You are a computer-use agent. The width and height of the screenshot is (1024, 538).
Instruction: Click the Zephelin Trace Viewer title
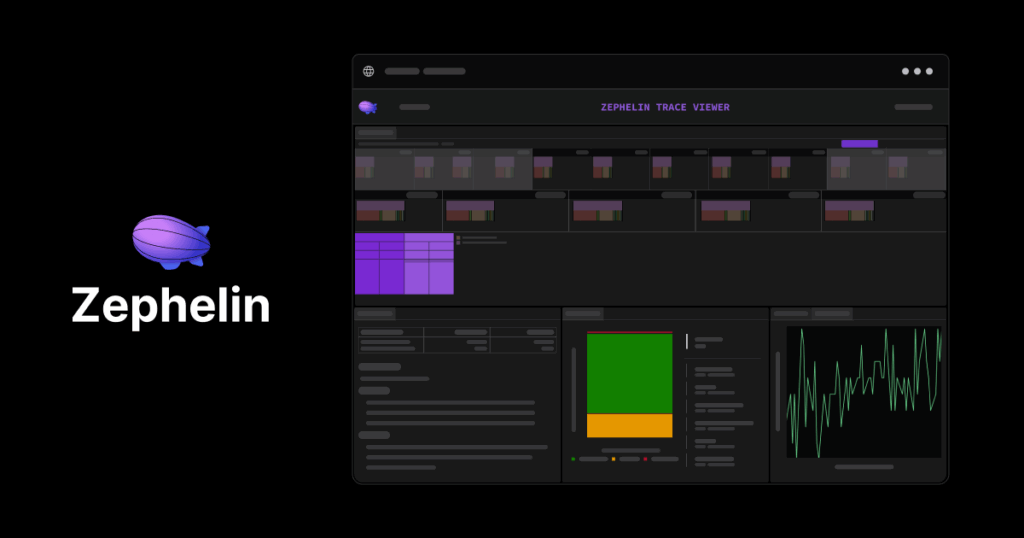665,107
